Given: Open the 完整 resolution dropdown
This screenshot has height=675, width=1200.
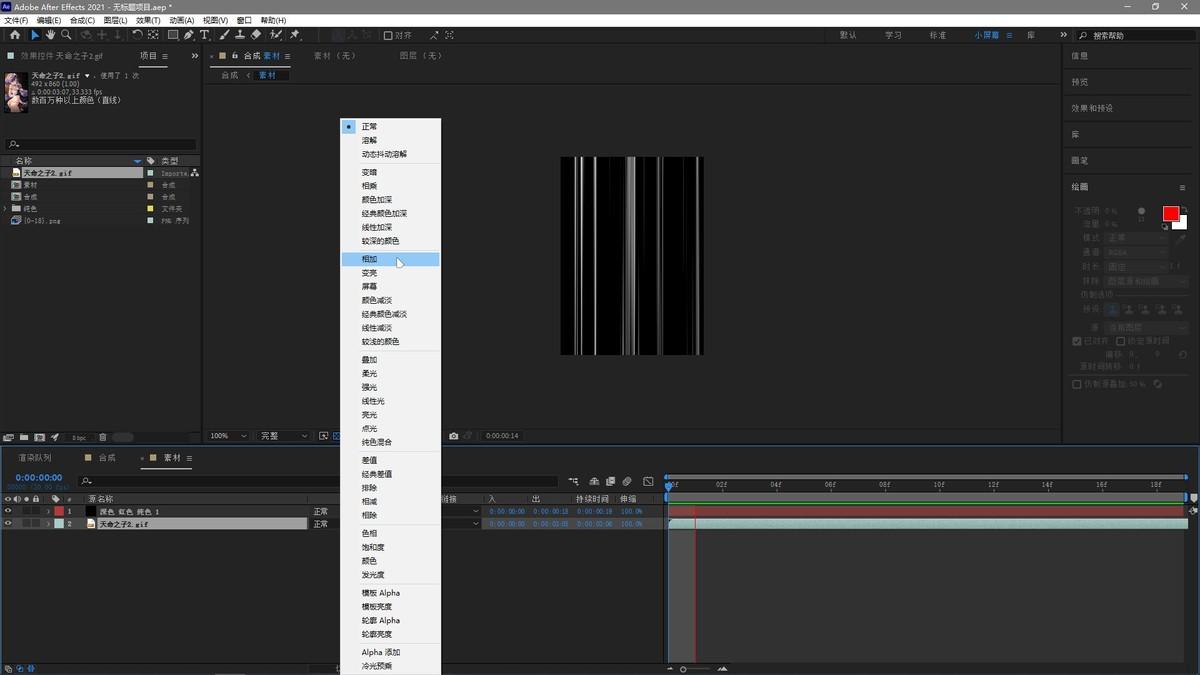Looking at the screenshot, I should (x=284, y=436).
